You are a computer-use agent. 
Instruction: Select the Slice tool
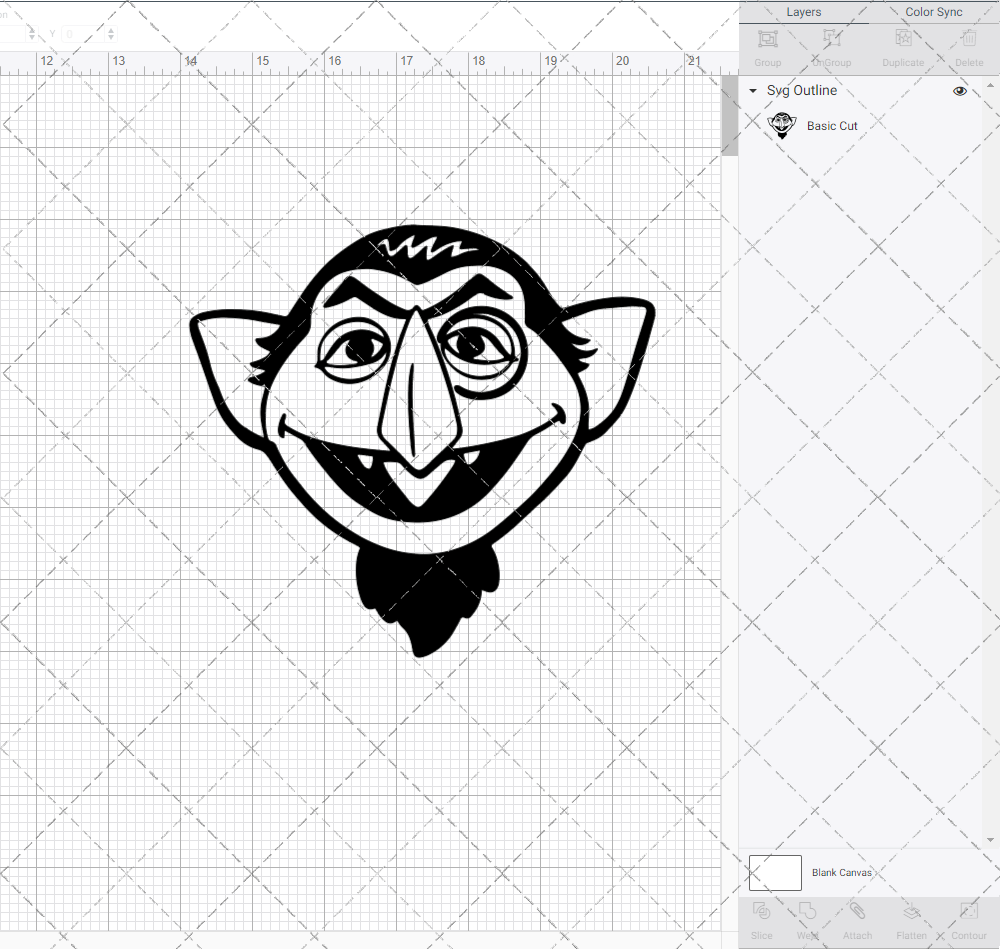[x=761, y=920]
